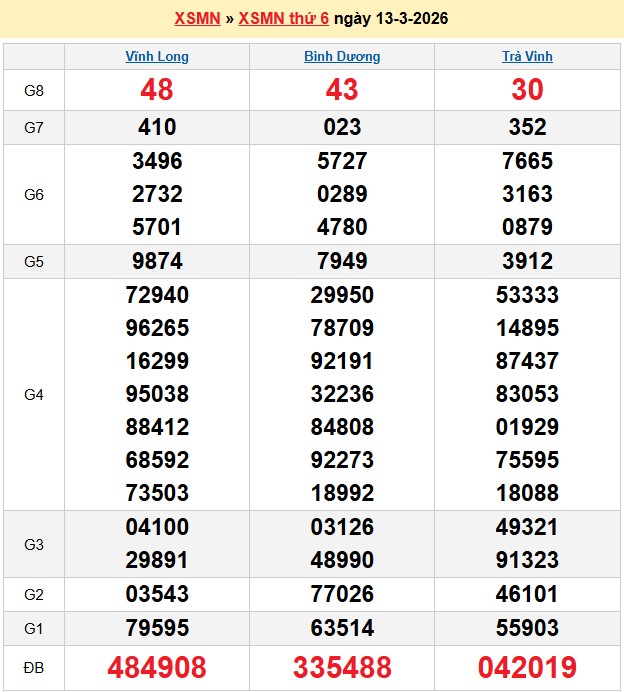Select the G5 result 3912
Viewport: 624px width, 692px height.
tap(527, 262)
